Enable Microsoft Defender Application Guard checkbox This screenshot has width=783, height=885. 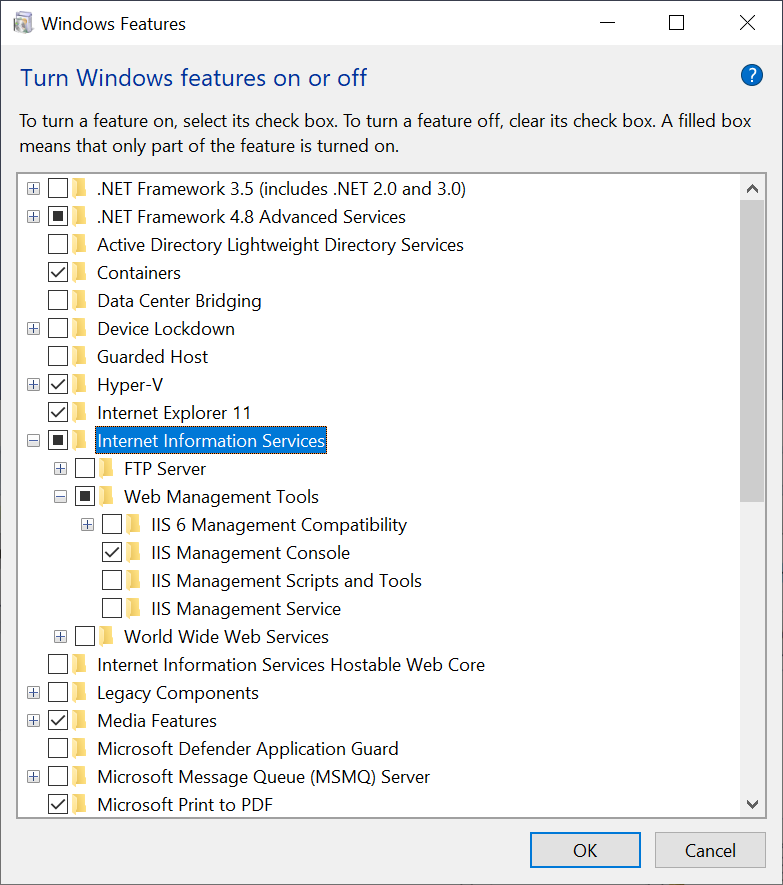point(58,748)
